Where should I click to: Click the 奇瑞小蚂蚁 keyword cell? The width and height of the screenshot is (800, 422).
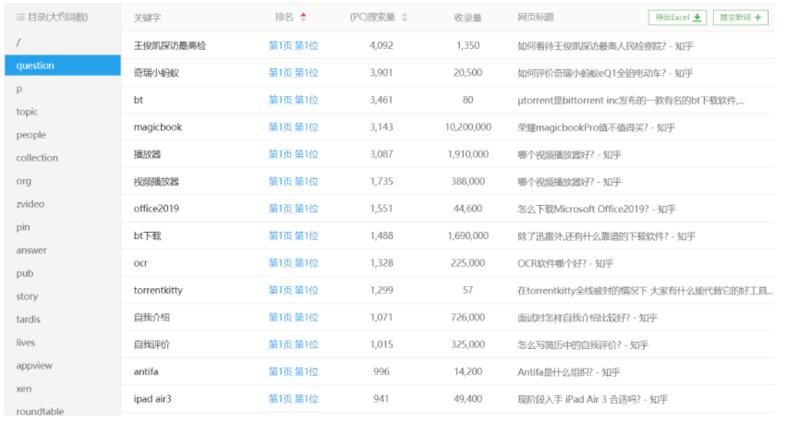pos(160,73)
